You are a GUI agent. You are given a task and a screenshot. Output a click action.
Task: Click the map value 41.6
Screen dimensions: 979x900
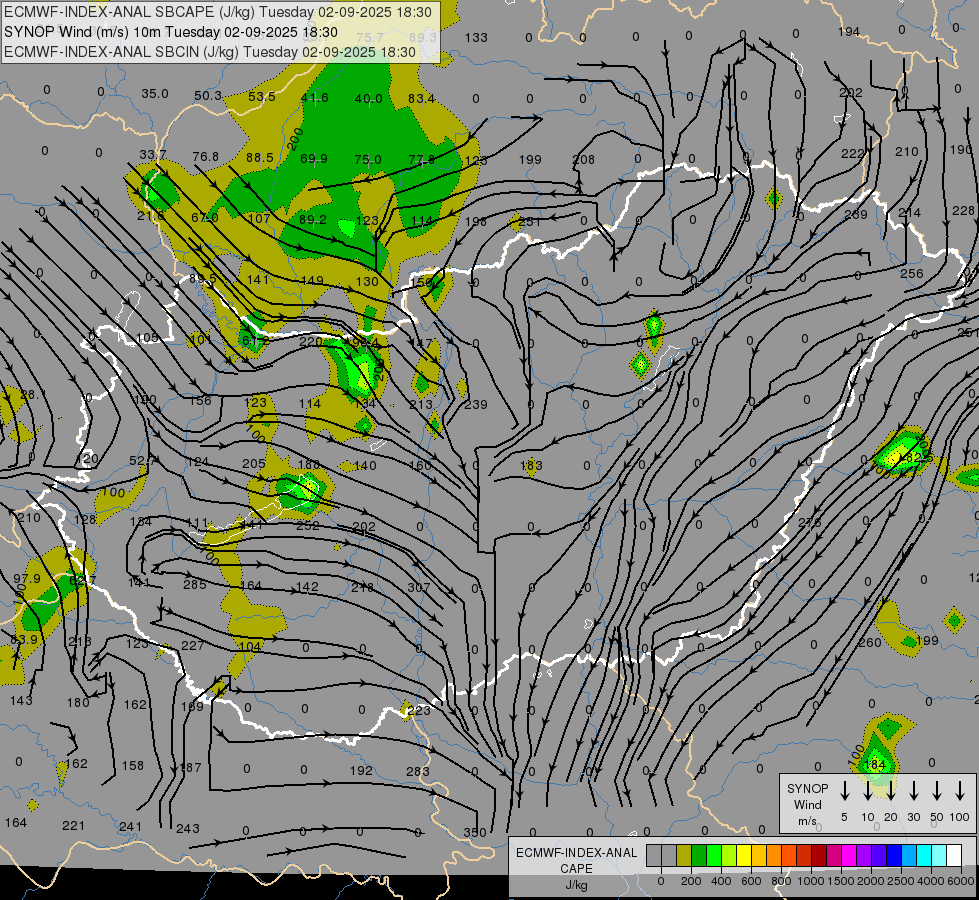click(315, 98)
